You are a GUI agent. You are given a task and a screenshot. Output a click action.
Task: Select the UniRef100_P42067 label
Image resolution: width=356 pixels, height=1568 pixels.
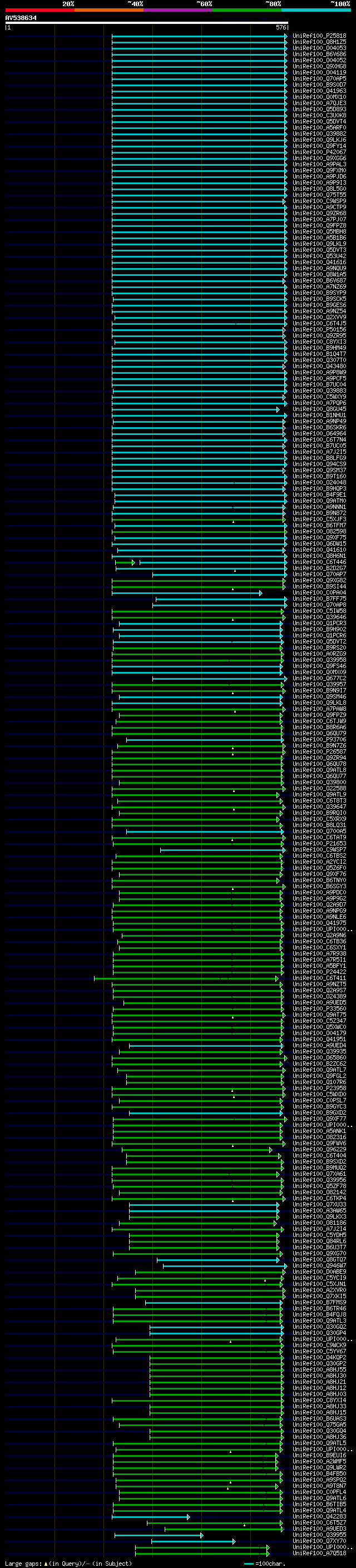pos(319,152)
